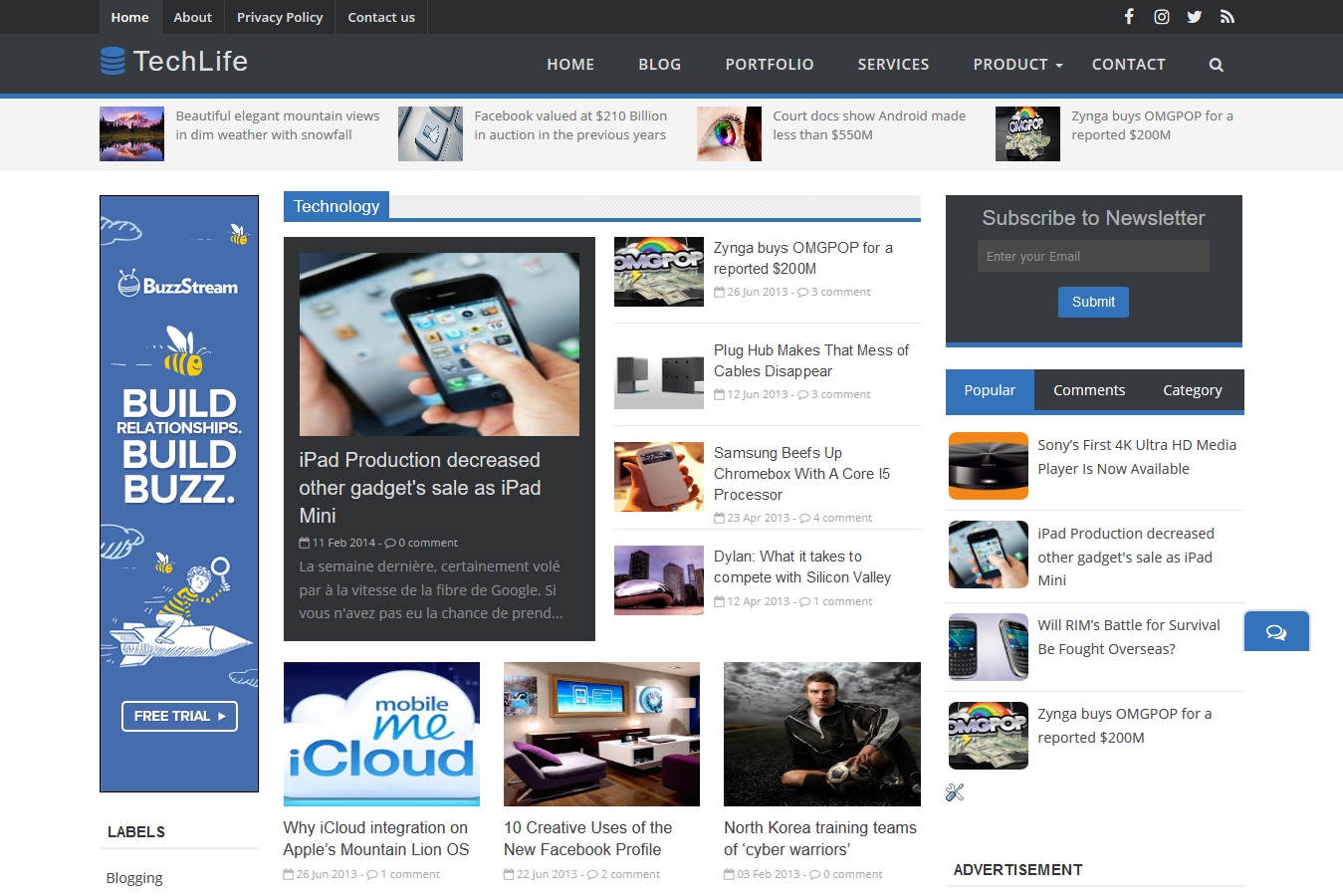Open iPad Production decreased featured headline
Viewport: 1343px width, 896px height.
[420, 488]
